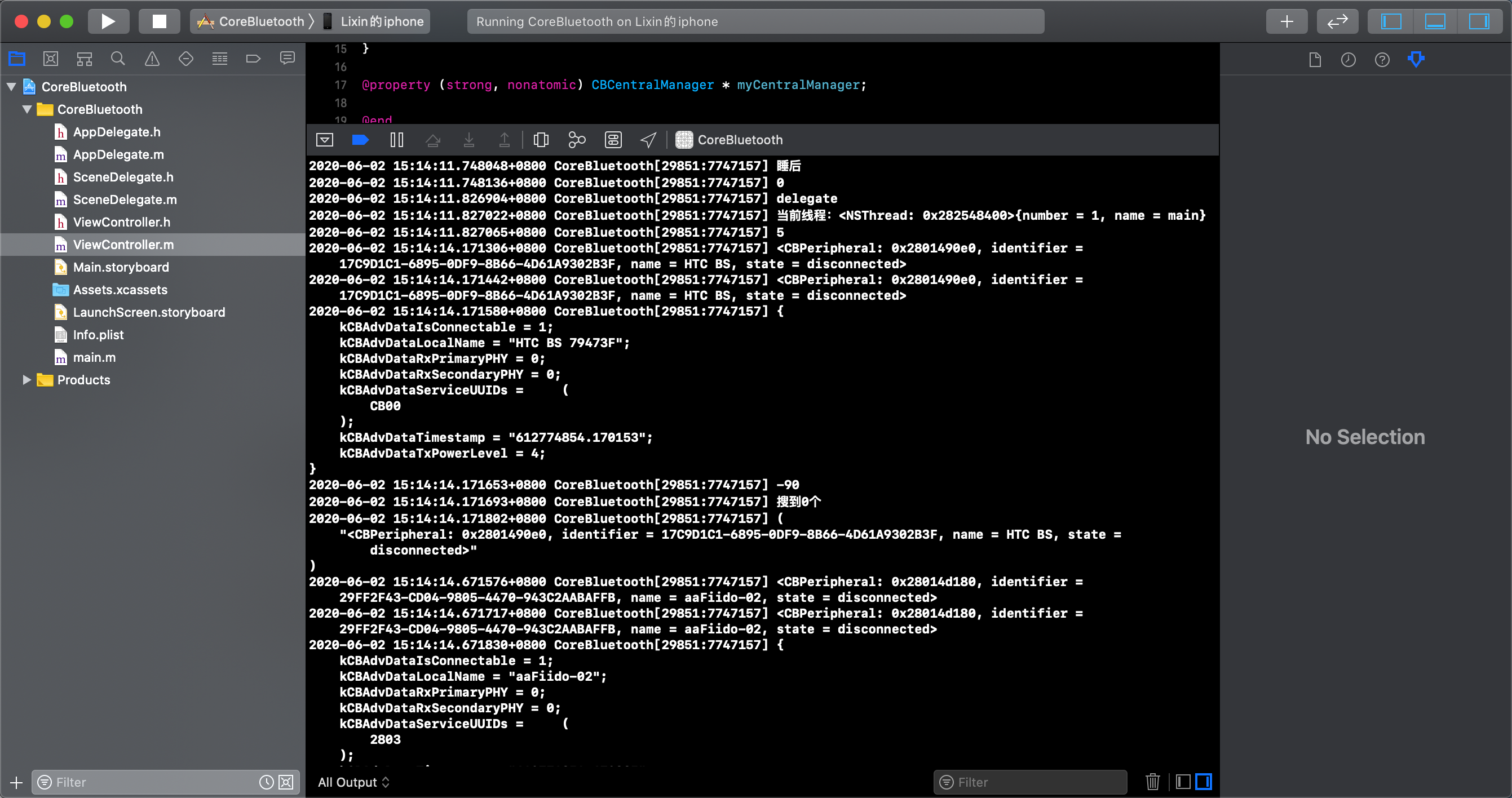Open the Breakpoint navigator icon
The height and width of the screenshot is (798, 1512).
pos(253,59)
